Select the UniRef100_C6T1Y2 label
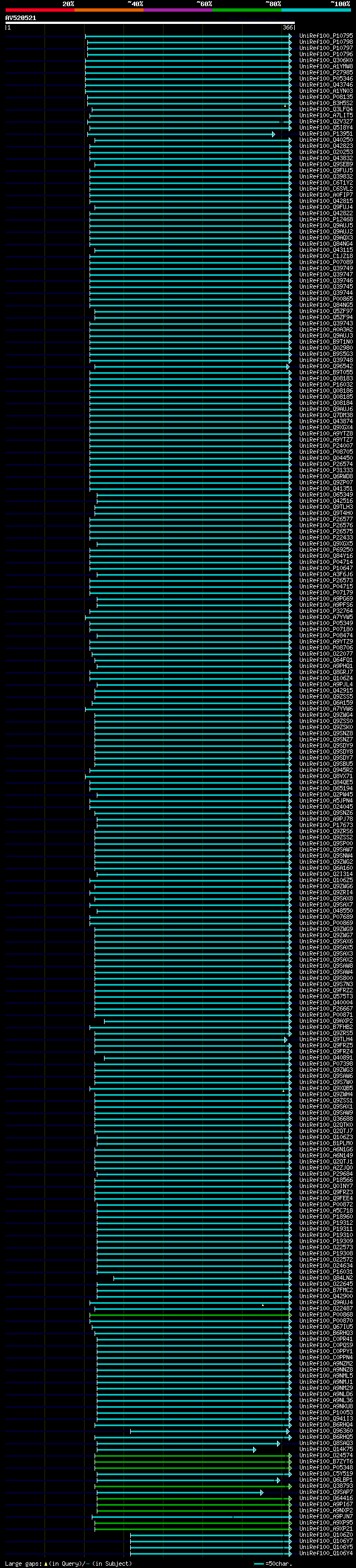Viewport: 356px width, 1568px height. coord(325,182)
